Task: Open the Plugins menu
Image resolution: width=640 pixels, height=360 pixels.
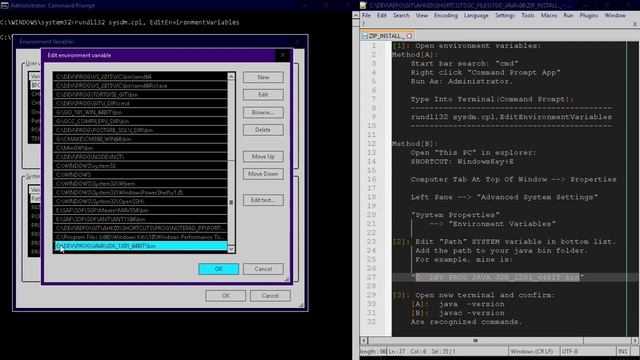Action: coord(589,16)
